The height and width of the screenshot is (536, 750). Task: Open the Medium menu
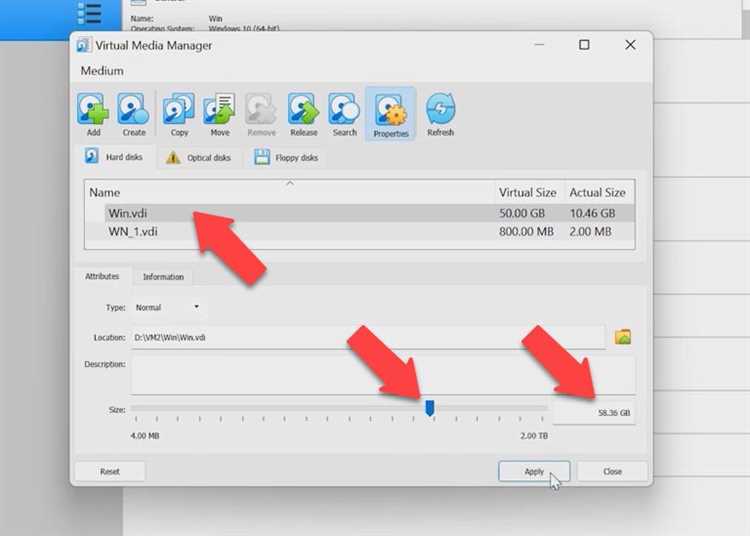coord(102,71)
